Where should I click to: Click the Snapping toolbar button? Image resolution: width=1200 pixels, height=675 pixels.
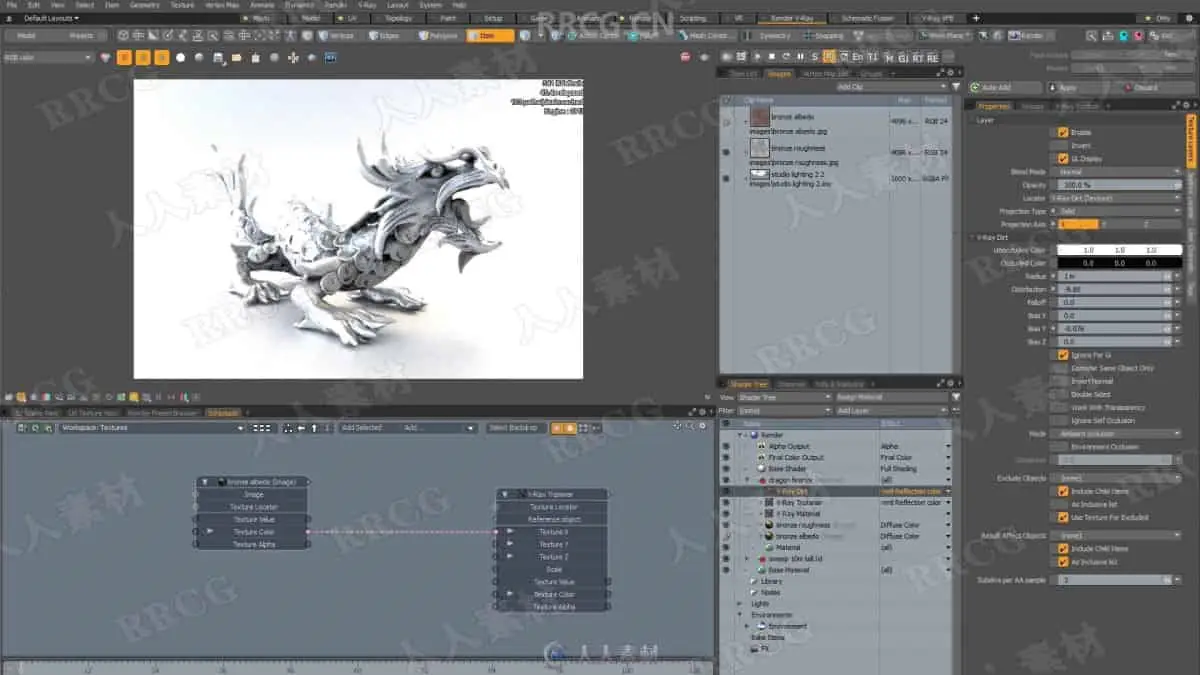point(823,35)
